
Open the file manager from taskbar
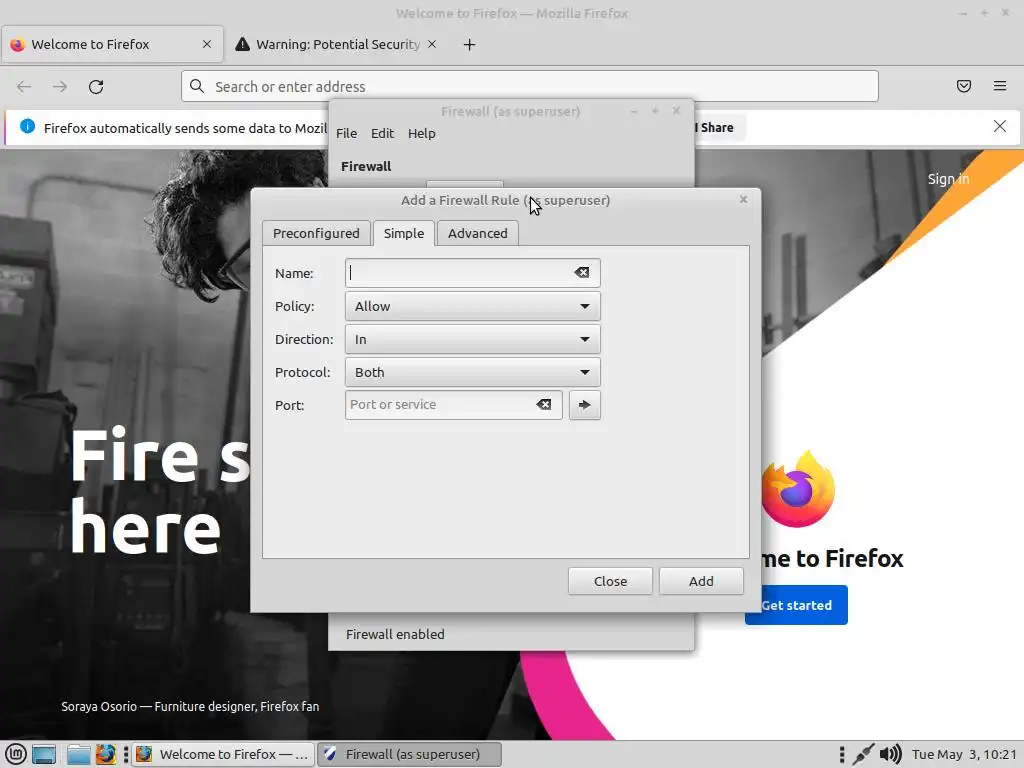(x=78, y=754)
